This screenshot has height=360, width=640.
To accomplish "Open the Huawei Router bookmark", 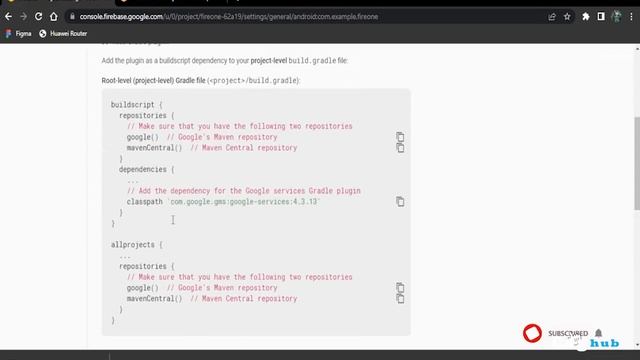I will [x=63, y=33].
